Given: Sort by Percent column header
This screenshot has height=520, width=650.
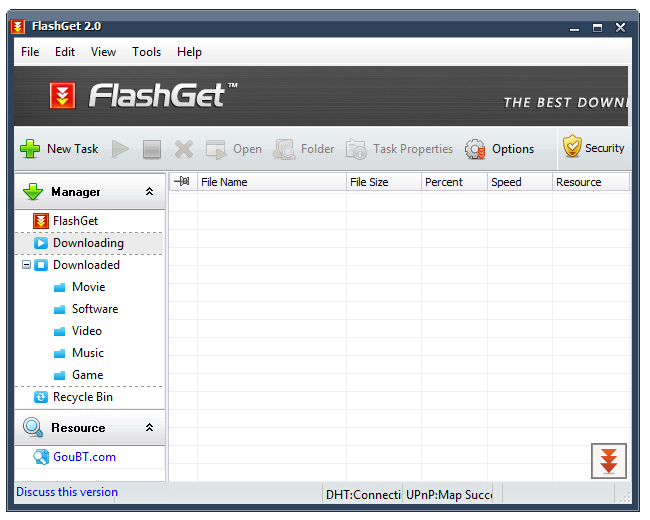Looking at the screenshot, I should pyautogui.click(x=454, y=182).
